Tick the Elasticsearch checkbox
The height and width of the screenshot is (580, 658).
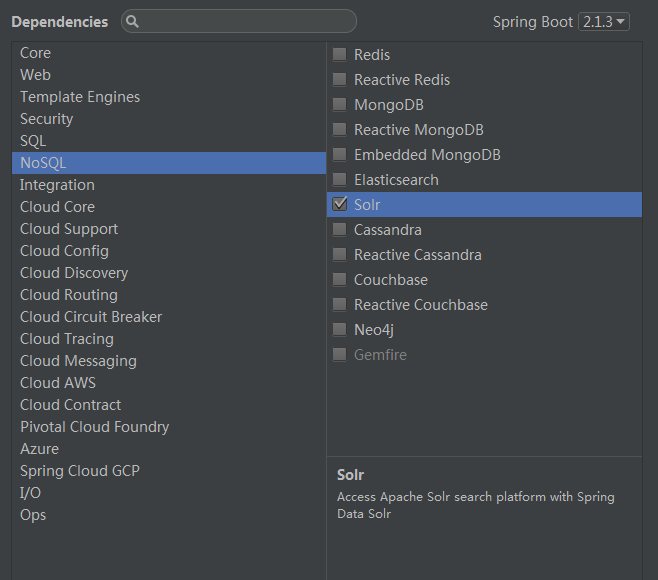[x=340, y=179]
